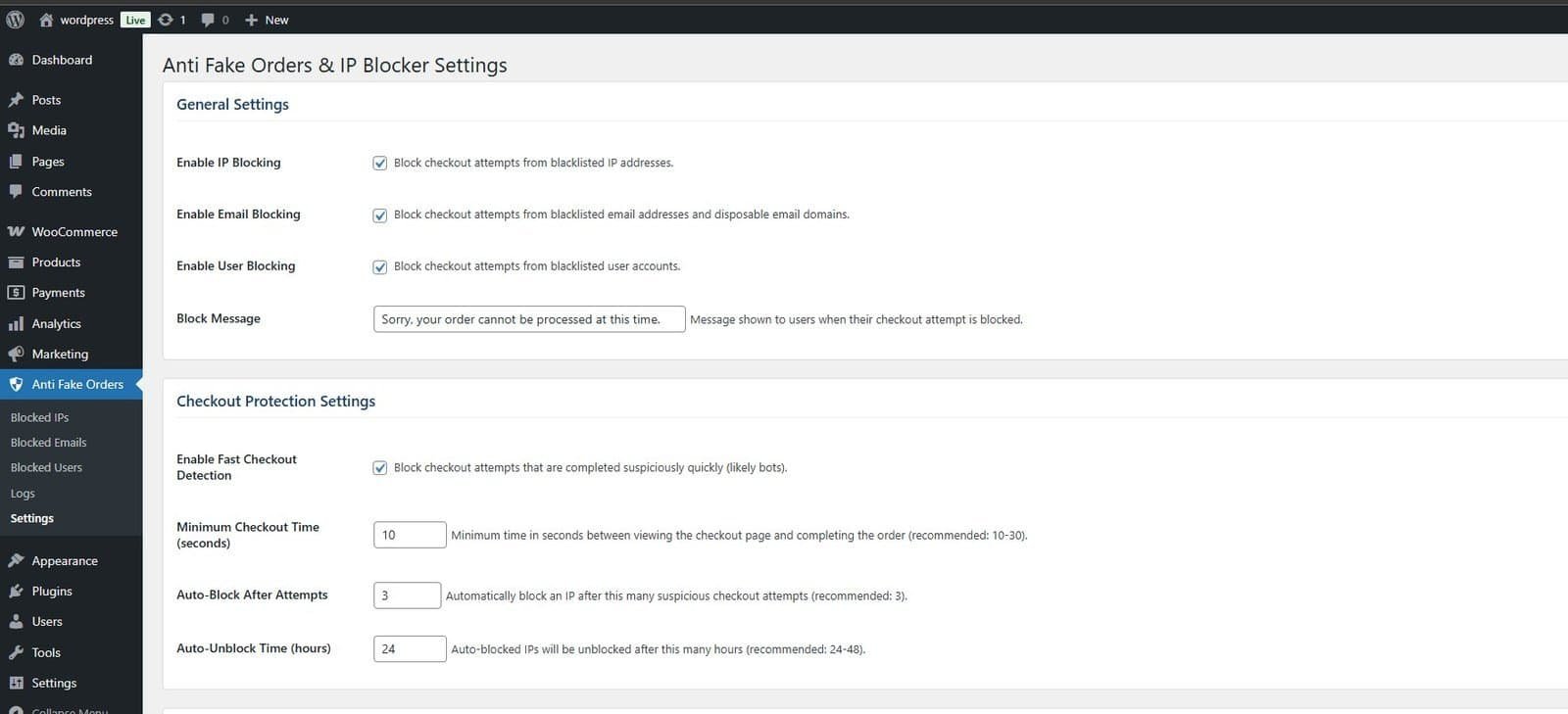
Task: Open site home icon in admin bar
Action: click(x=46, y=20)
